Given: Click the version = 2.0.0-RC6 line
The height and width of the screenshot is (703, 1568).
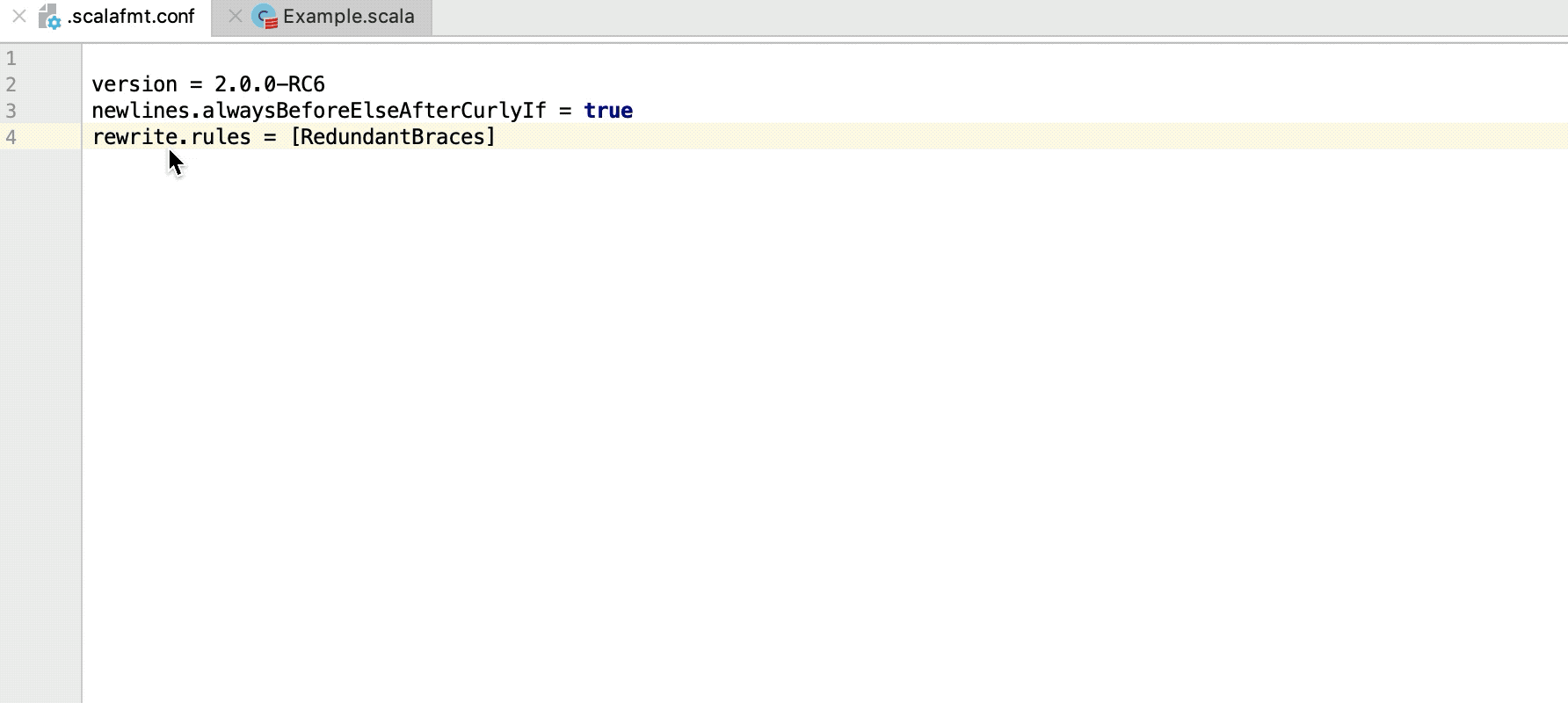Looking at the screenshot, I should tap(208, 84).
